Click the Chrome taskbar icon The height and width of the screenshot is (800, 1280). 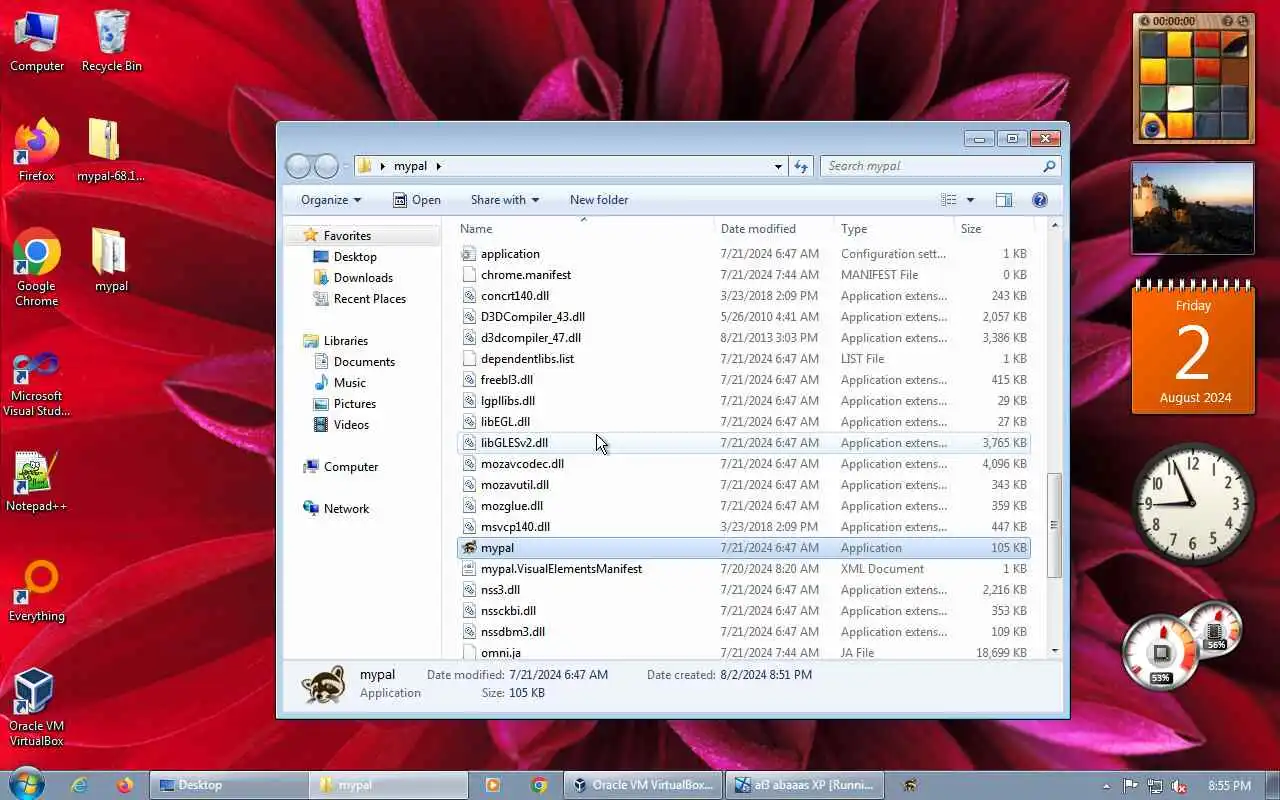[539, 785]
